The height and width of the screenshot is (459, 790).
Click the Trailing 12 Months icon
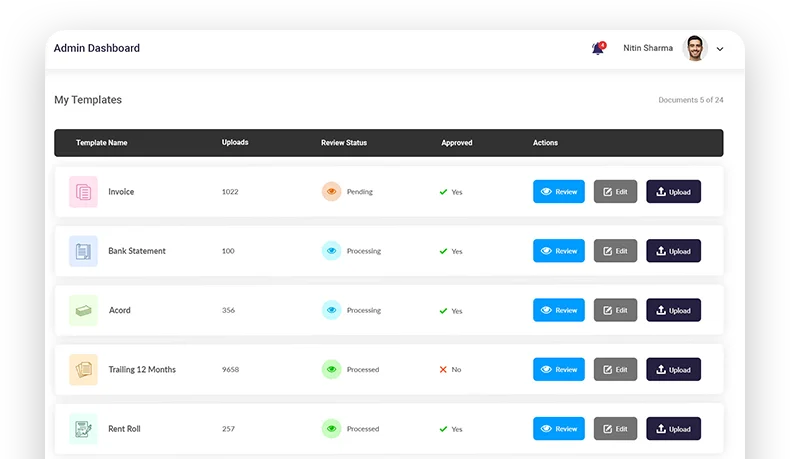[83, 369]
